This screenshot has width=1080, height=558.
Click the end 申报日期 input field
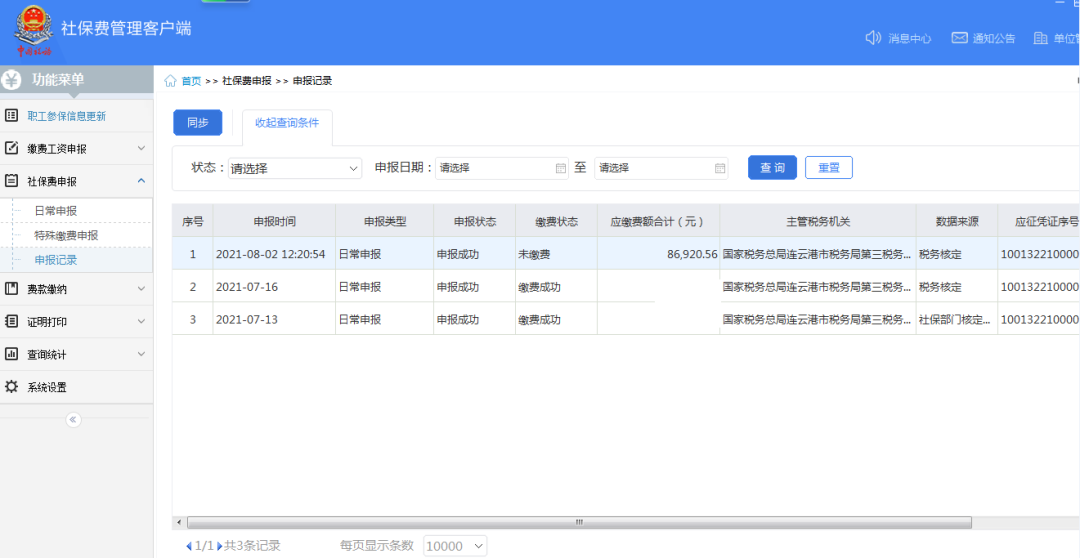[x=661, y=167]
